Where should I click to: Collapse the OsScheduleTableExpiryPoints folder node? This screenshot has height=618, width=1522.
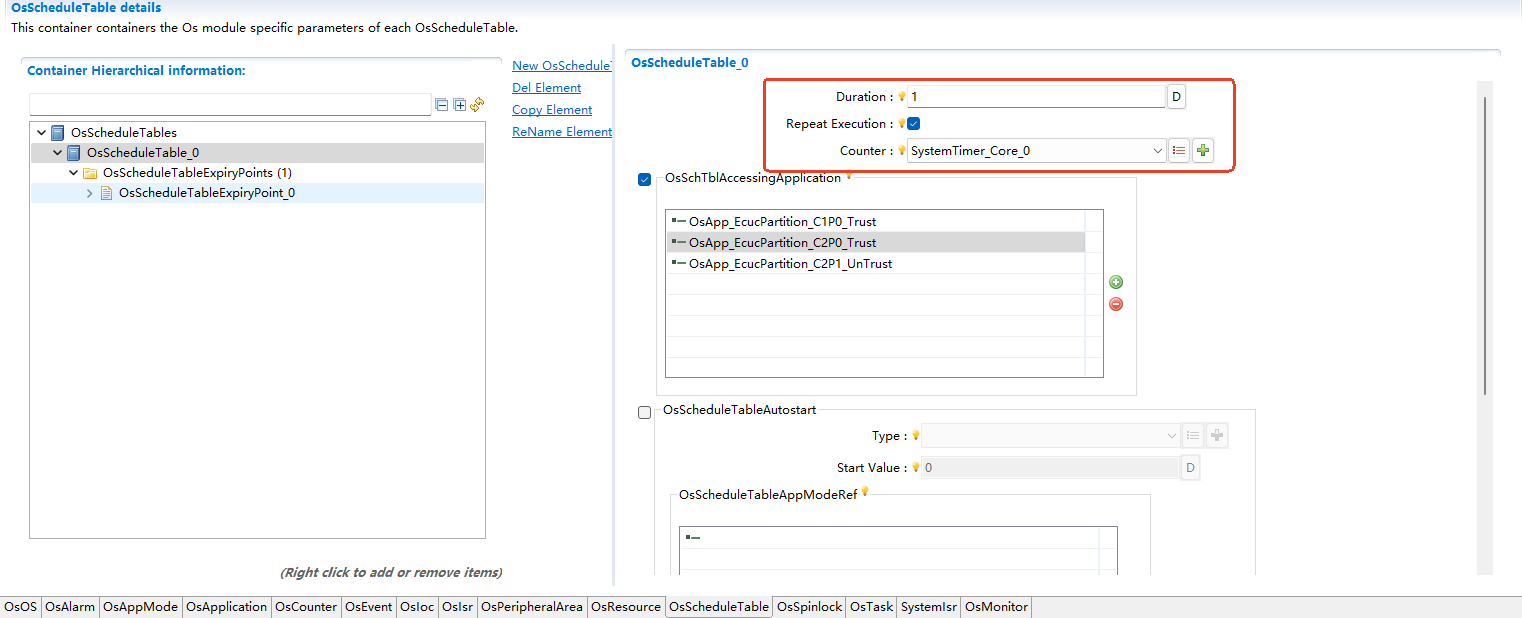pos(74,173)
